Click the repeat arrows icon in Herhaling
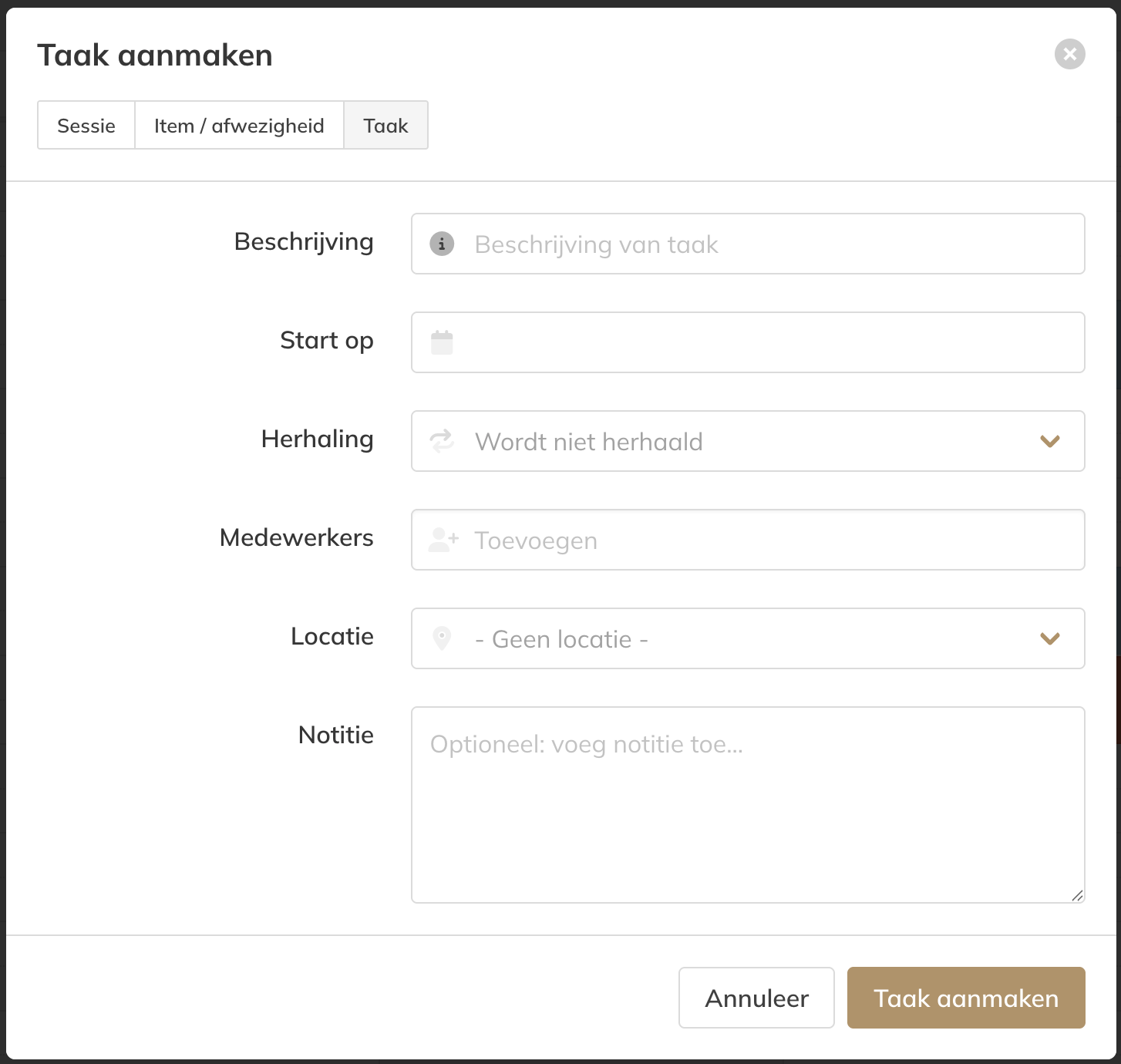This screenshot has height=1064, width=1121. pos(442,441)
